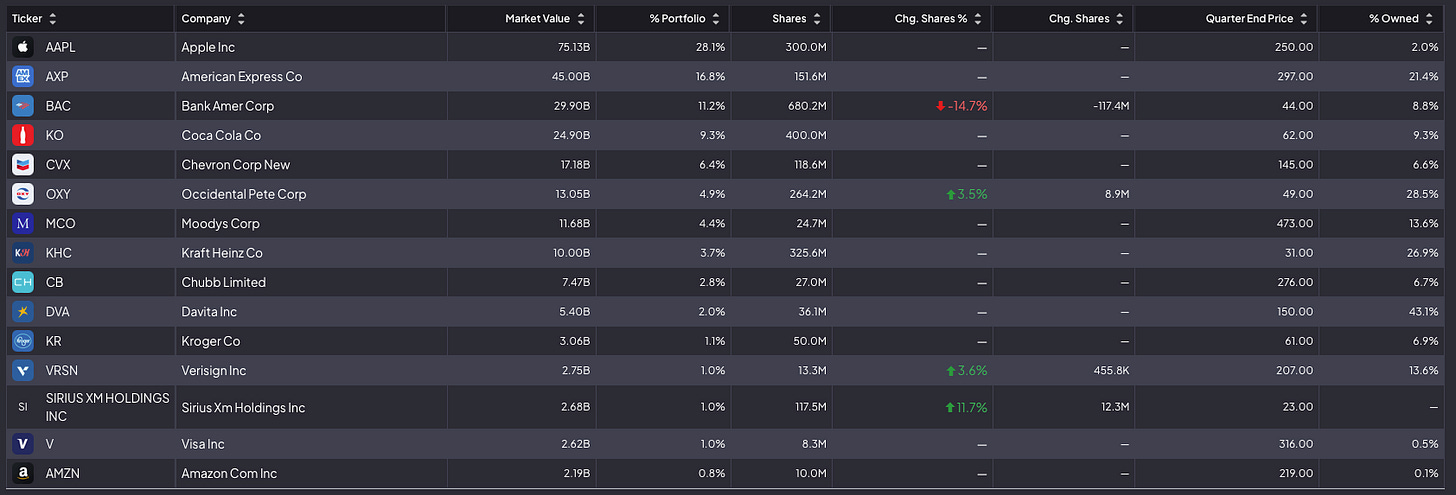Click the 75.13B market value cell
This screenshot has width=1456, height=495.
coord(574,47)
